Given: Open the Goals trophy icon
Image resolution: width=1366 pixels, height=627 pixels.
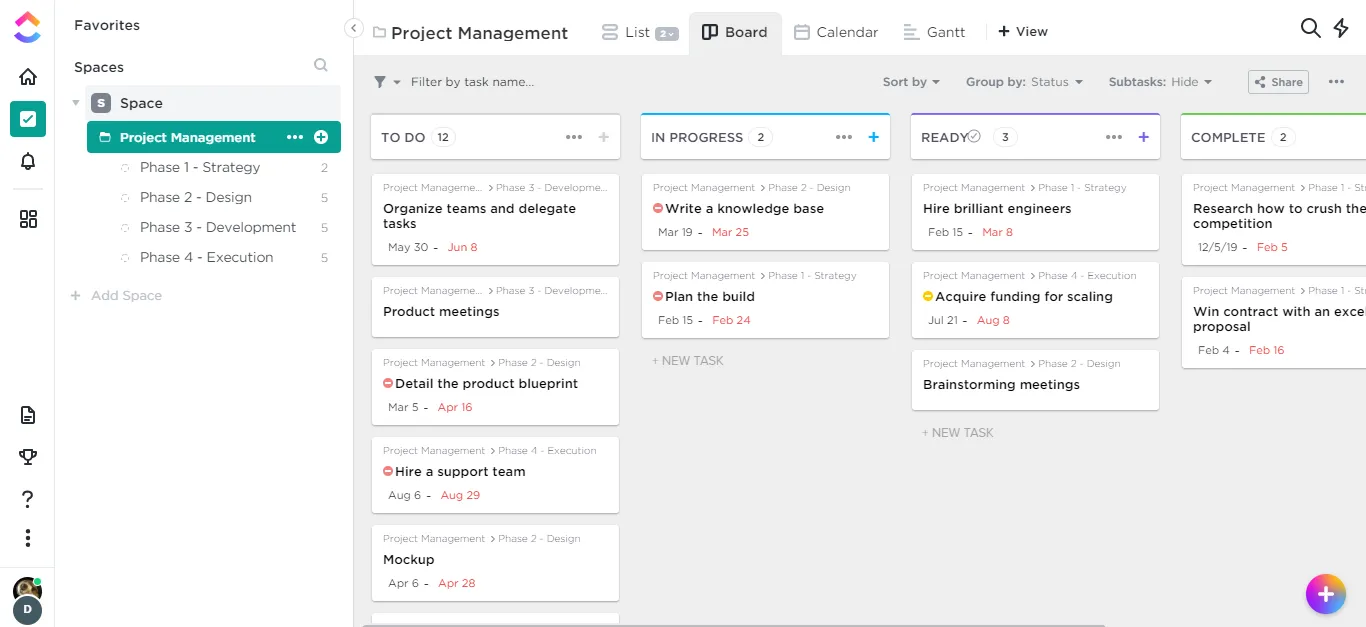Looking at the screenshot, I should 27,455.
